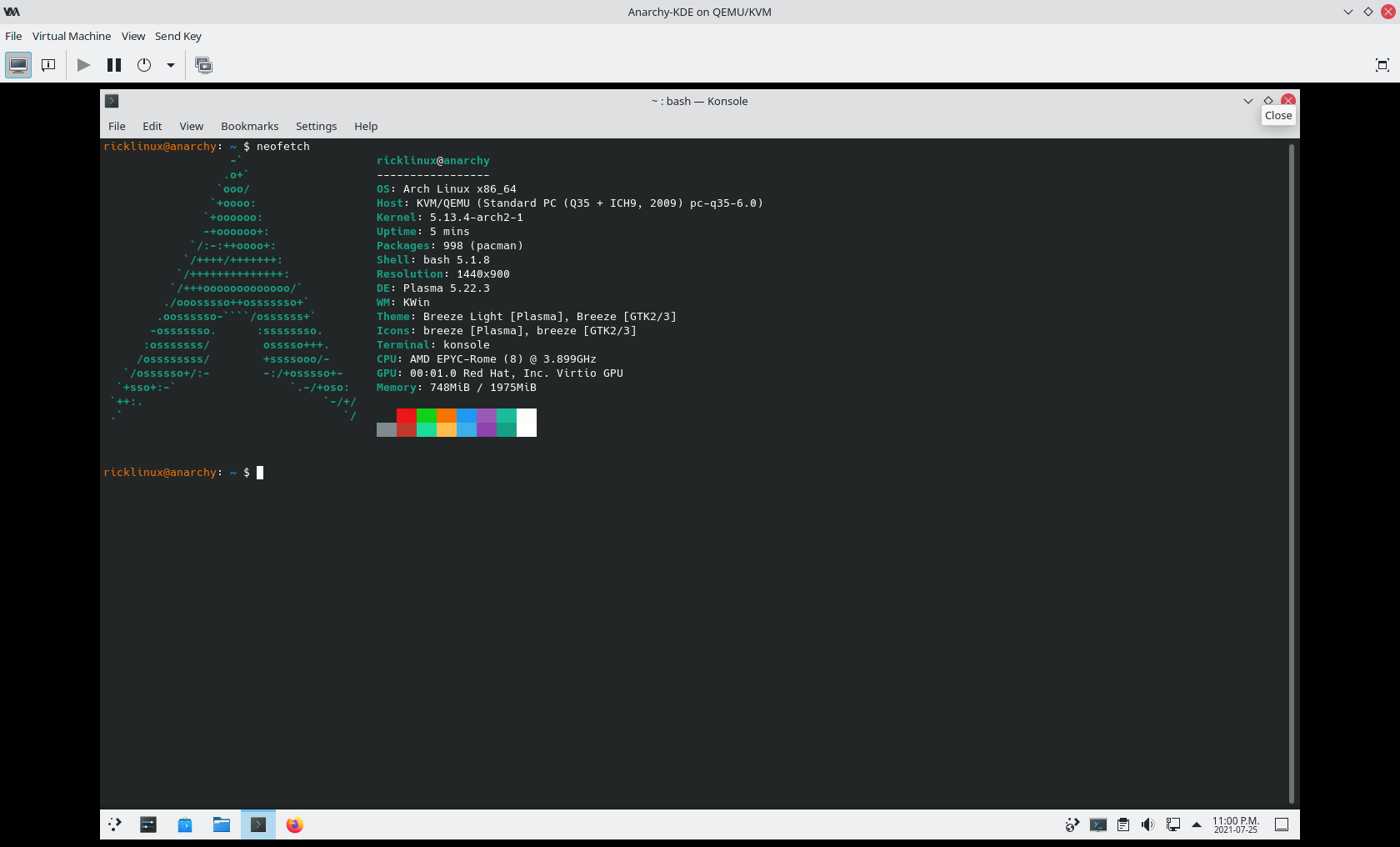Click the Run virtual machine play button
This screenshot has height=847, width=1400.
(83, 65)
